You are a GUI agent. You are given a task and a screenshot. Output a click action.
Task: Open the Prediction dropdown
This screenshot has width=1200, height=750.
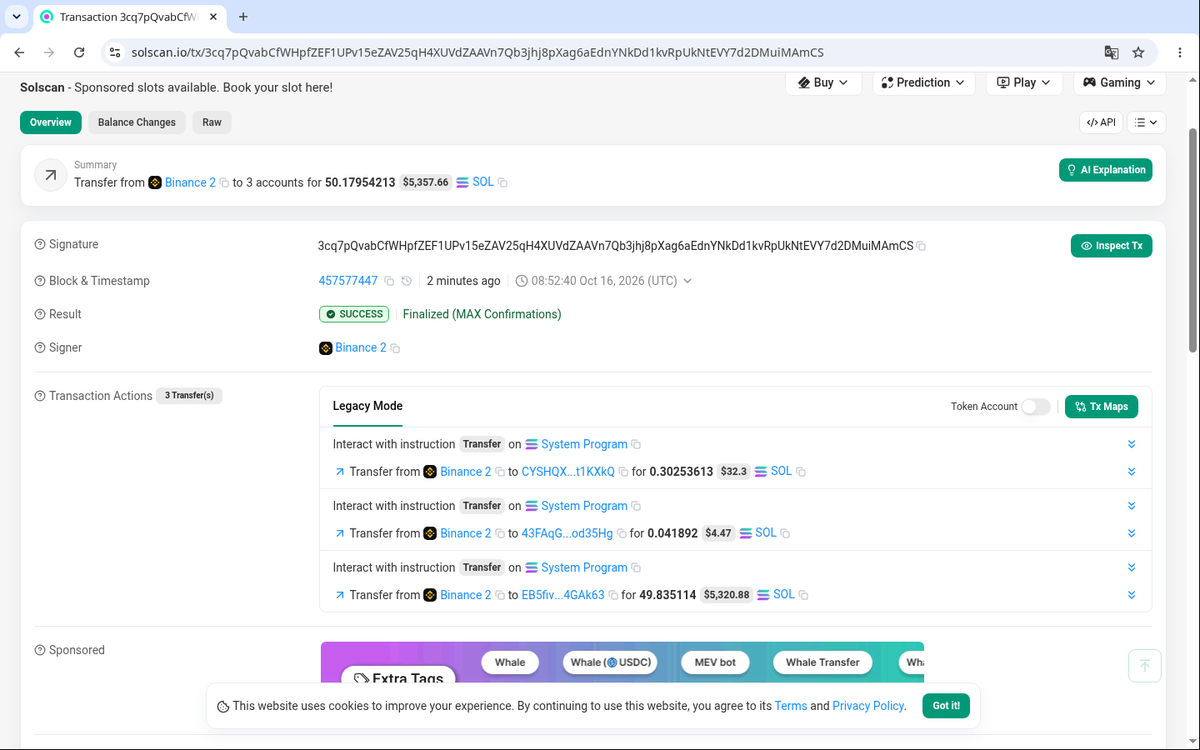coord(924,83)
